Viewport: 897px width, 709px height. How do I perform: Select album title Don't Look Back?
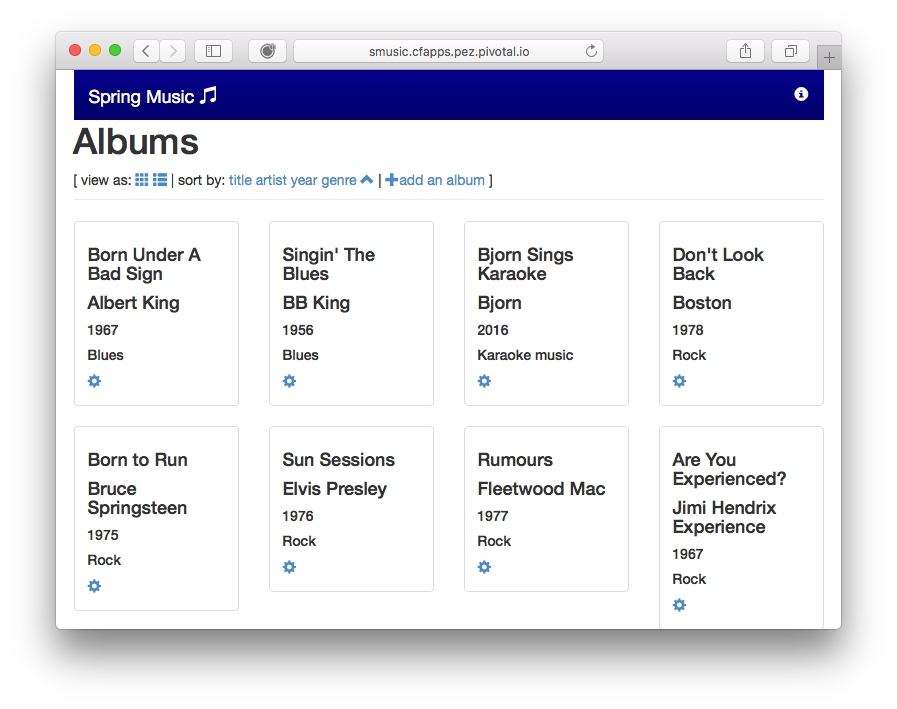tap(718, 264)
